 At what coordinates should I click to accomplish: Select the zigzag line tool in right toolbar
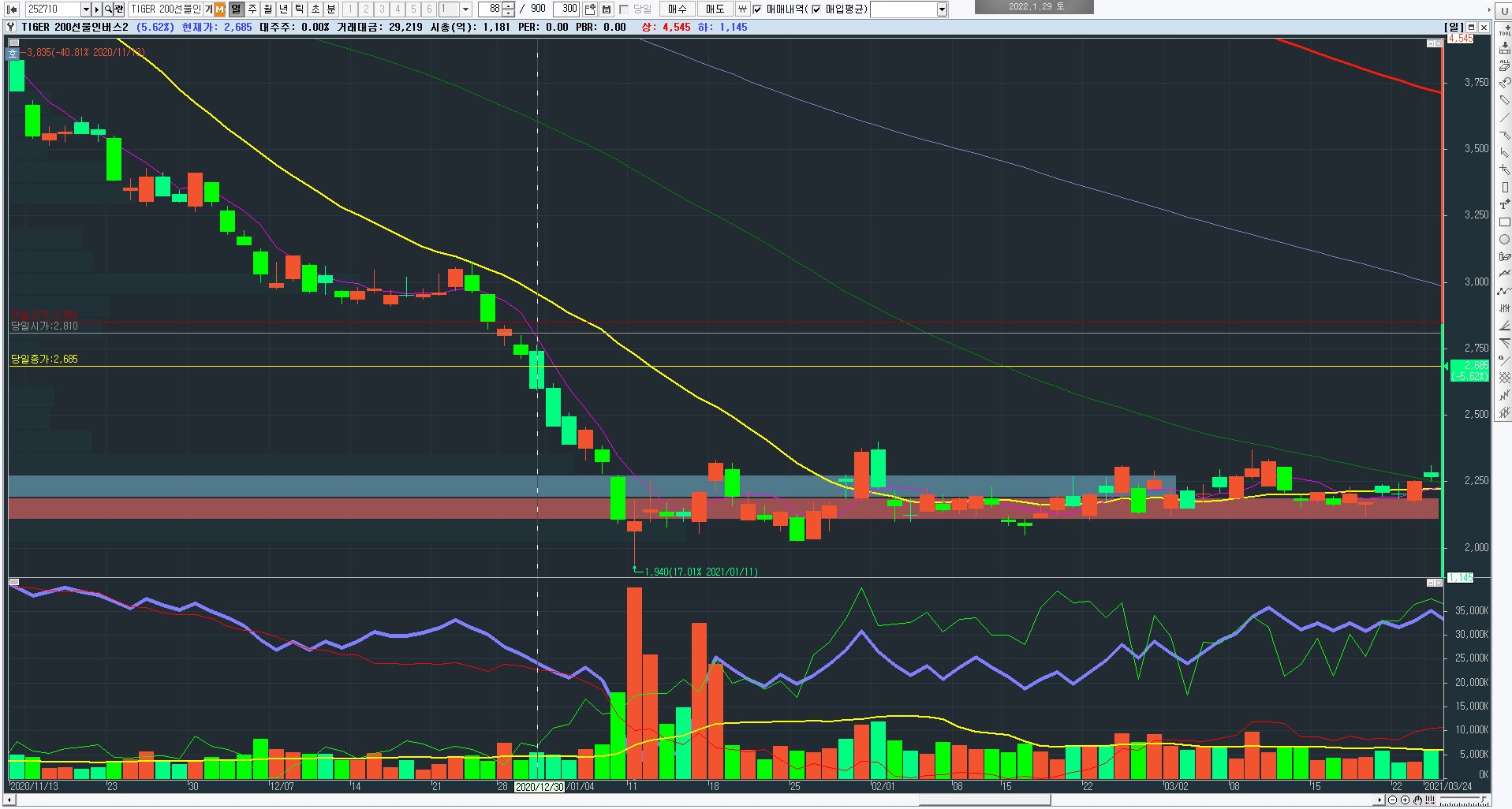coord(1504,292)
